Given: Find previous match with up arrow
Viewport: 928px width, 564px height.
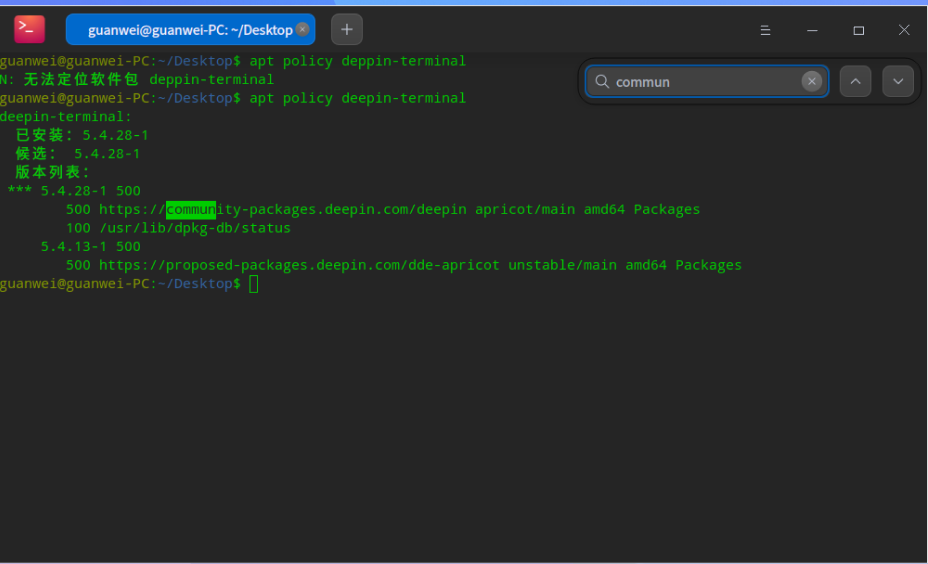Looking at the screenshot, I should click(855, 82).
